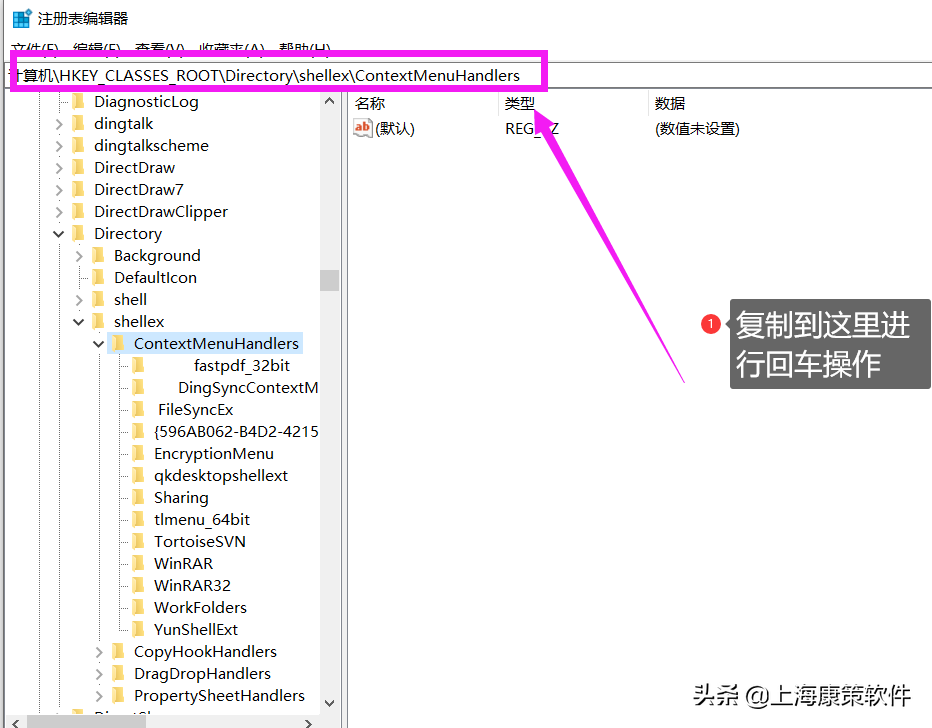932x728 pixels.
Task: Click the tree pane scroll up arrow
Action: tap(329, 101)
